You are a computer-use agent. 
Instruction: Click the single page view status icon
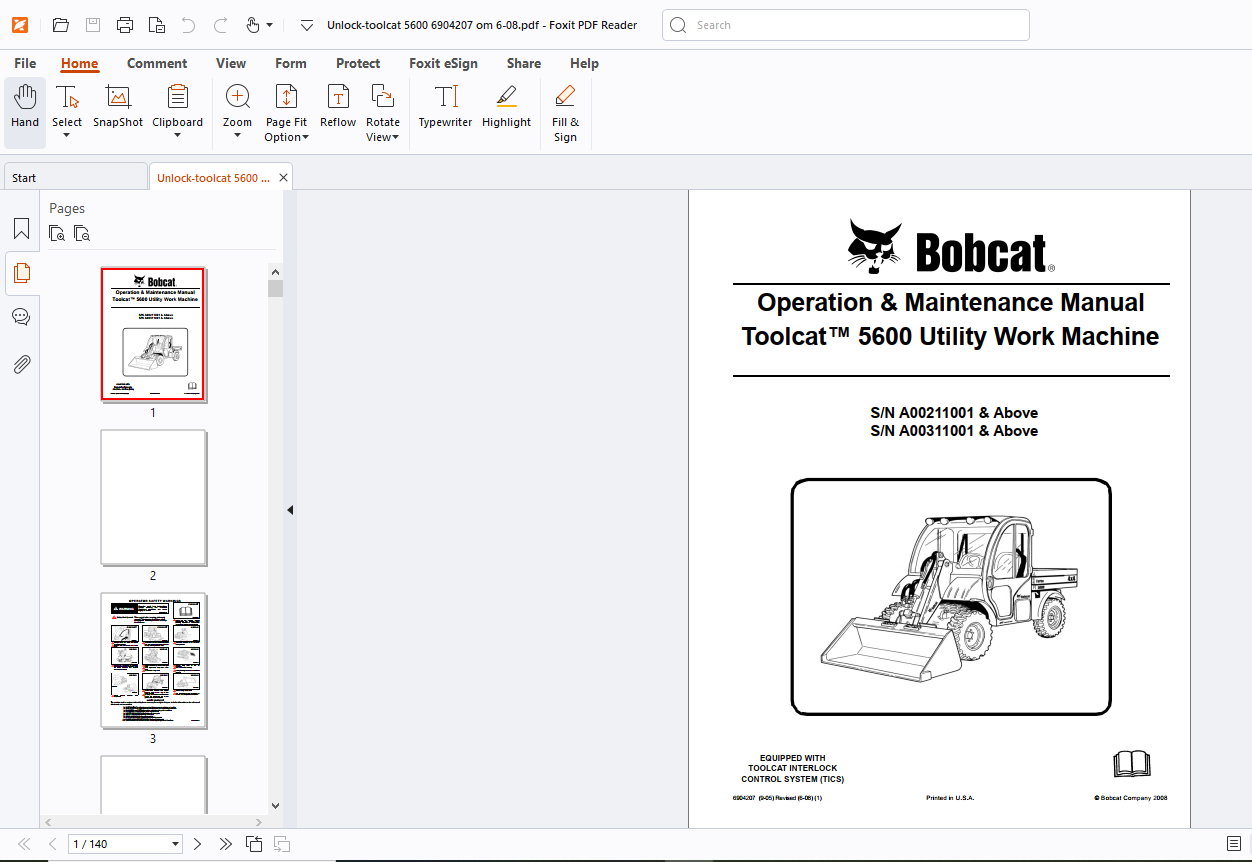click(254, 844)
